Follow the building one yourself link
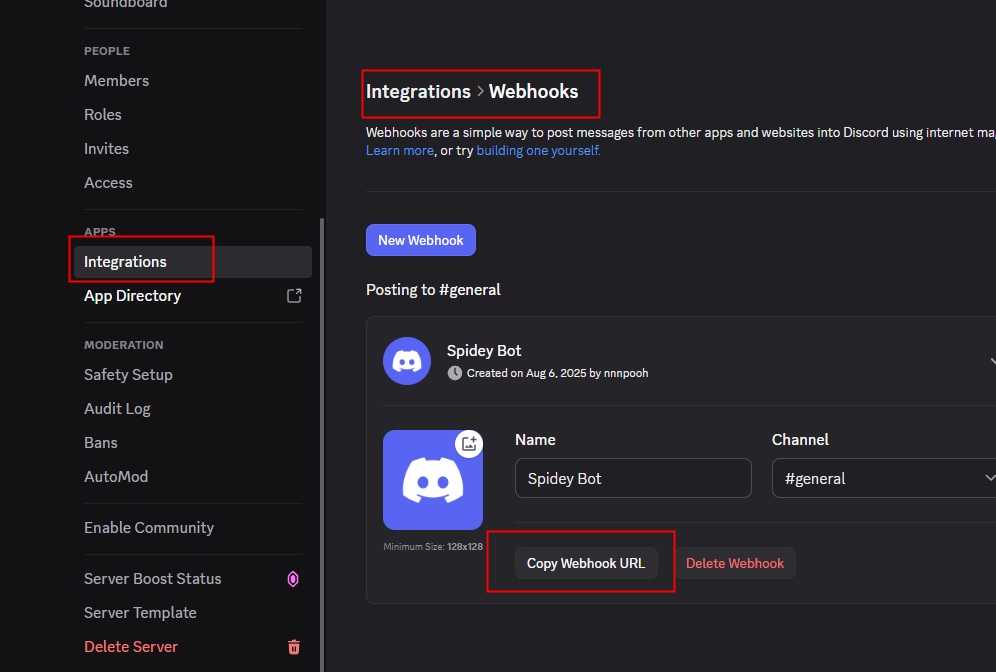The width and height of the screenshot is (996, 672). coord(538,151)
